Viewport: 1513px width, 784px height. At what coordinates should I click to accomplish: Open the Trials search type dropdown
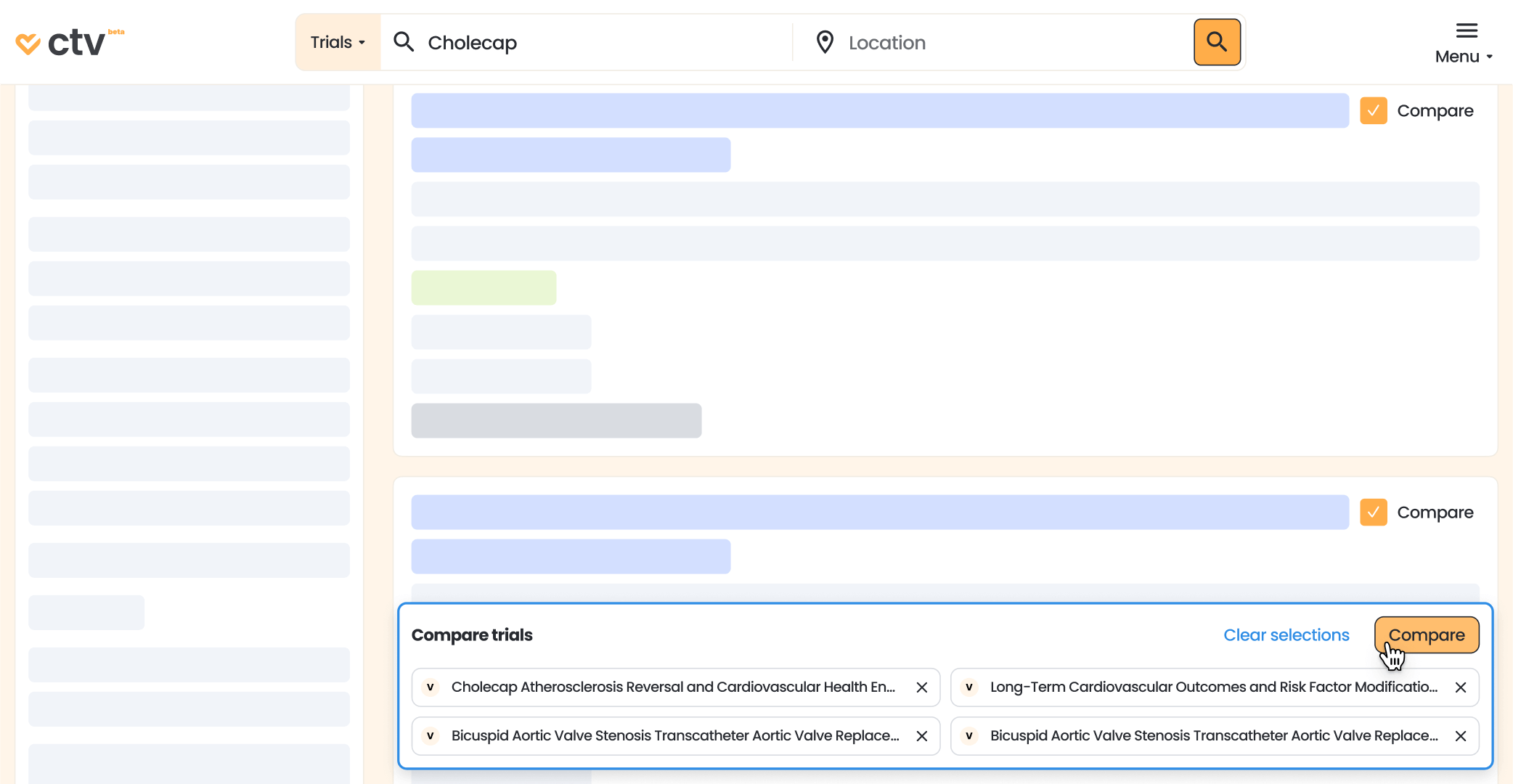point(338,42)
